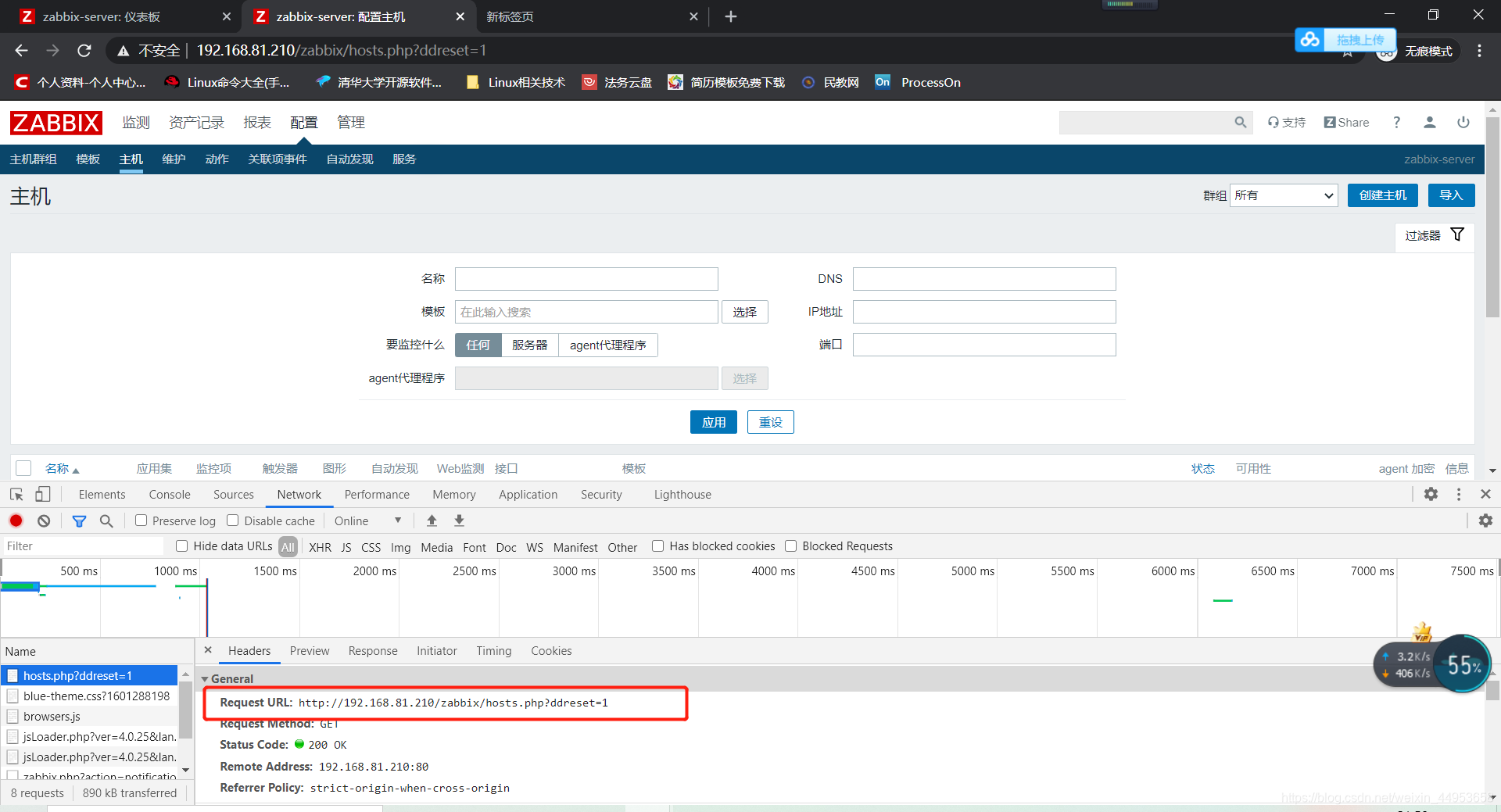Open network search magnifier in DevTools
The height and width of the screenshot is (812, 1501).
pyautogui.click(x=106, y=520)
